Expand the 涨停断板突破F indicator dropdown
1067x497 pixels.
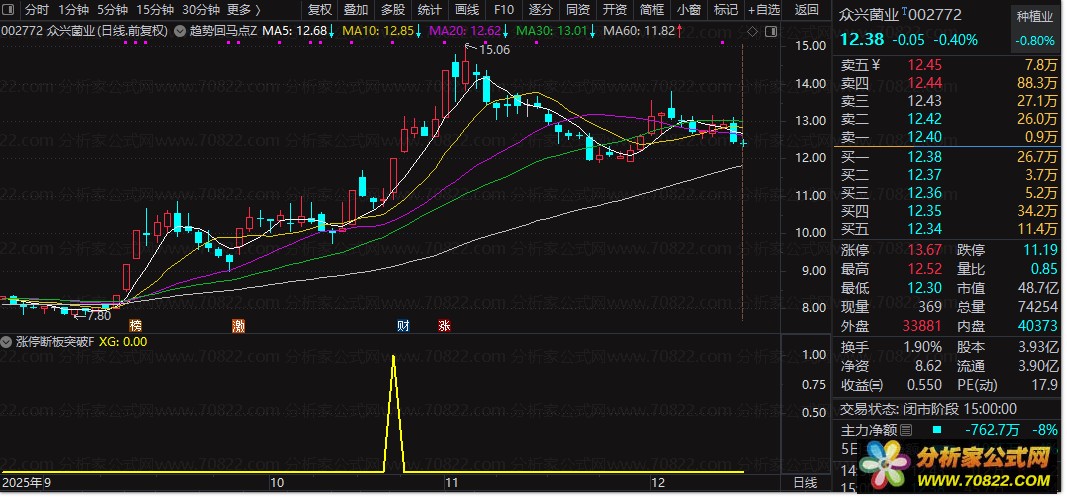[7, 342]
